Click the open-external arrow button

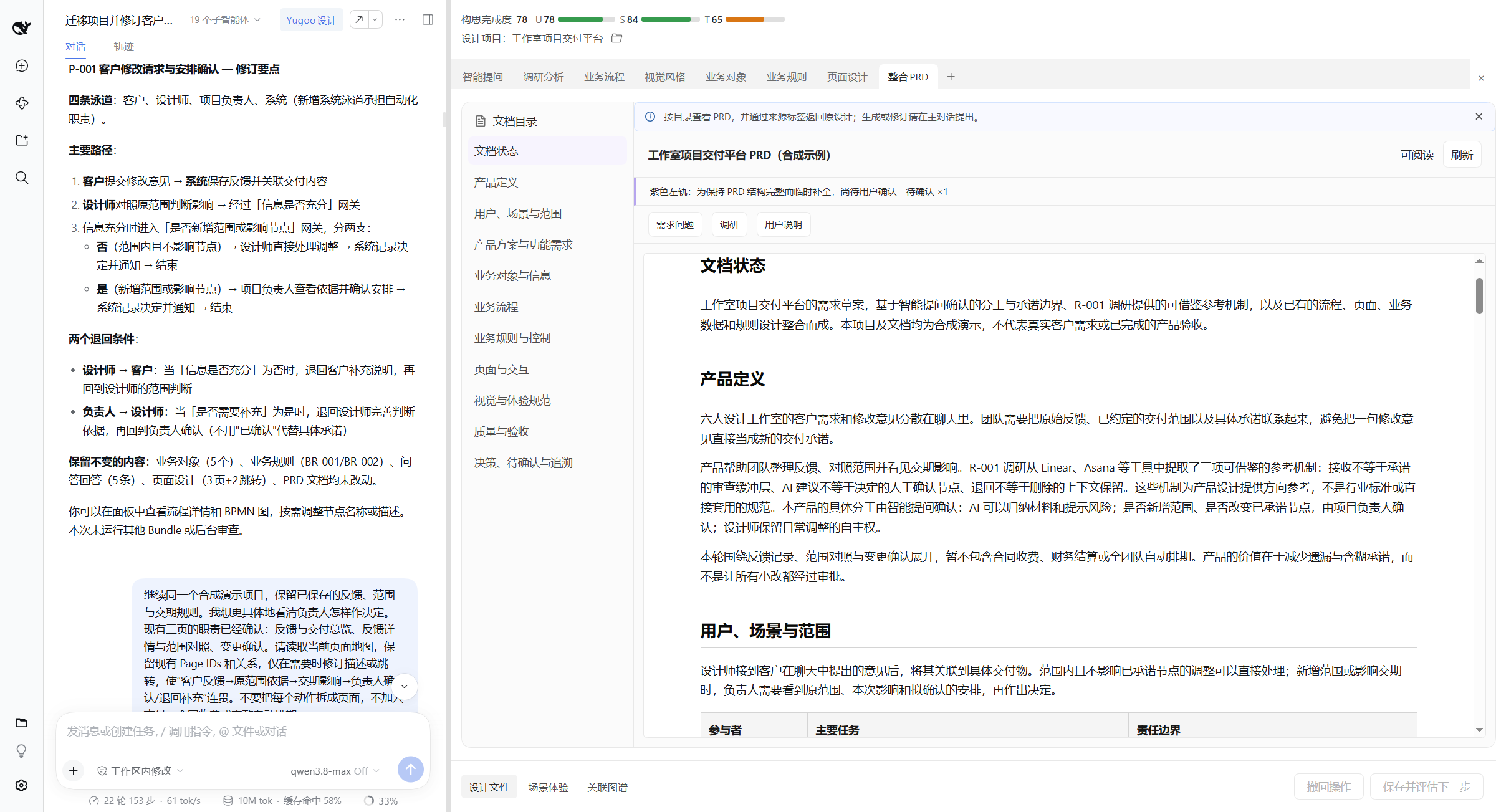click(359, 19)
